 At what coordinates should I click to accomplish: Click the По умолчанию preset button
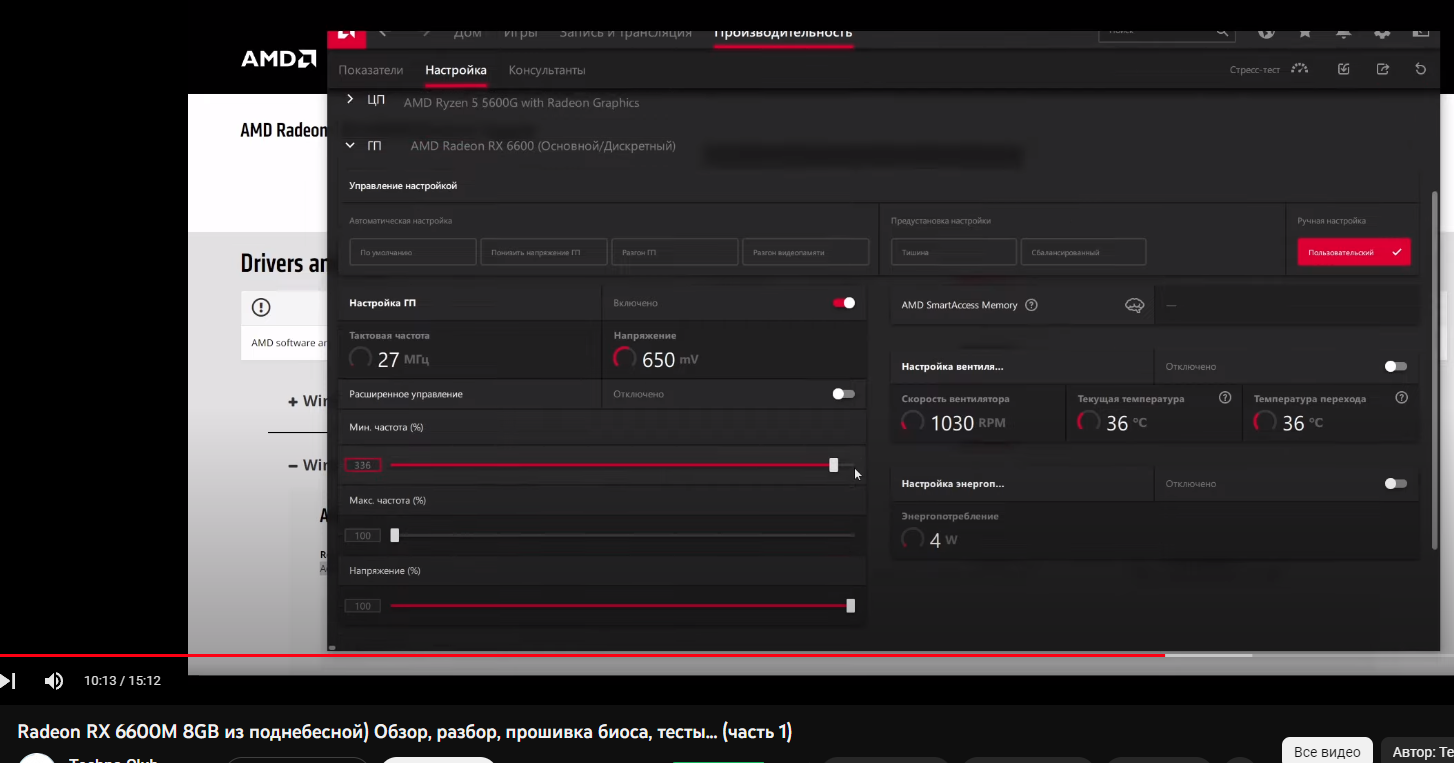click(413, 252)
